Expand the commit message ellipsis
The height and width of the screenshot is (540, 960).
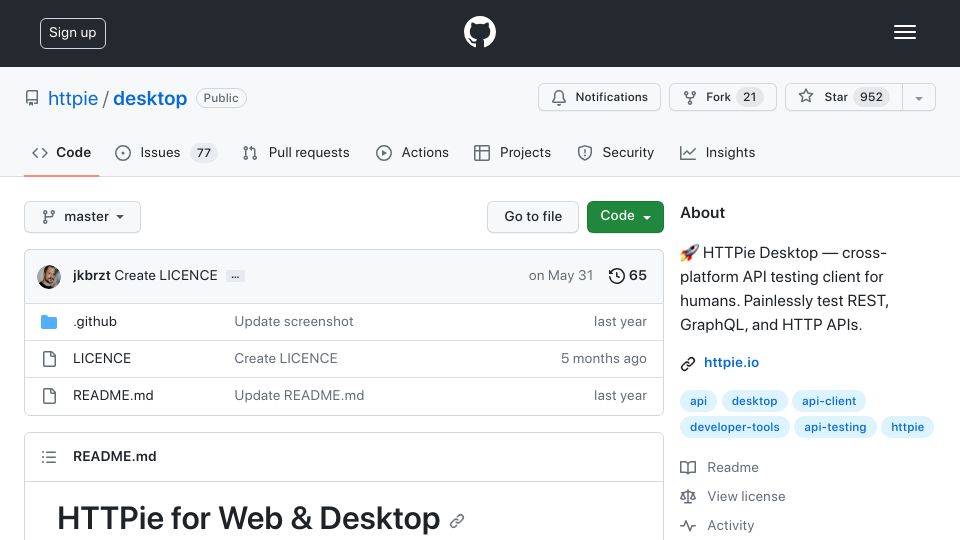[x=235, y=276]
